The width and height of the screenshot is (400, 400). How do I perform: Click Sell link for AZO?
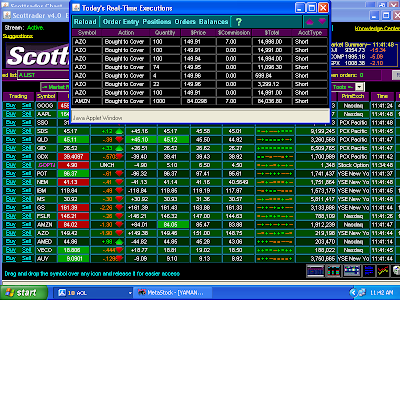click(26, 233)
